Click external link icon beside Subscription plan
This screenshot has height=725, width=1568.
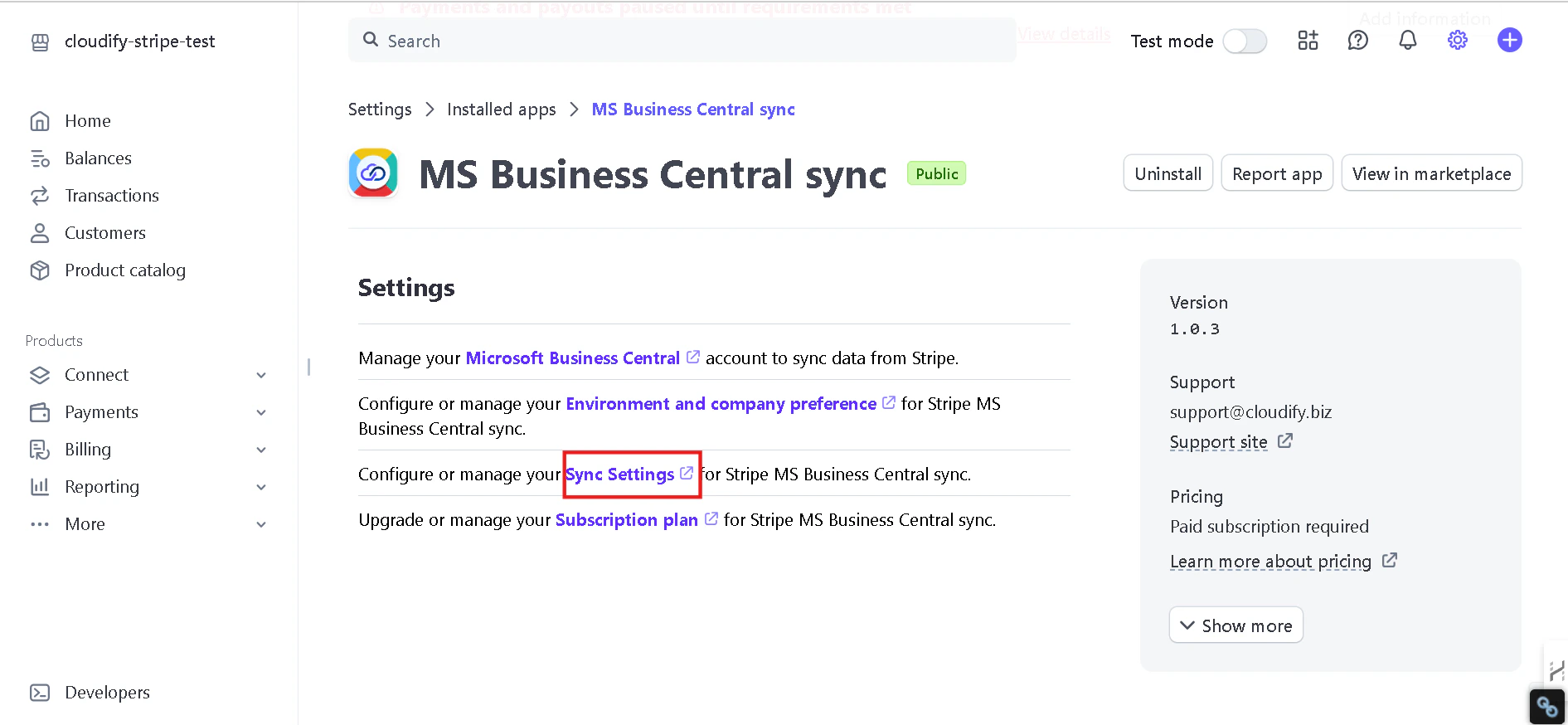(x=711, y=518)
